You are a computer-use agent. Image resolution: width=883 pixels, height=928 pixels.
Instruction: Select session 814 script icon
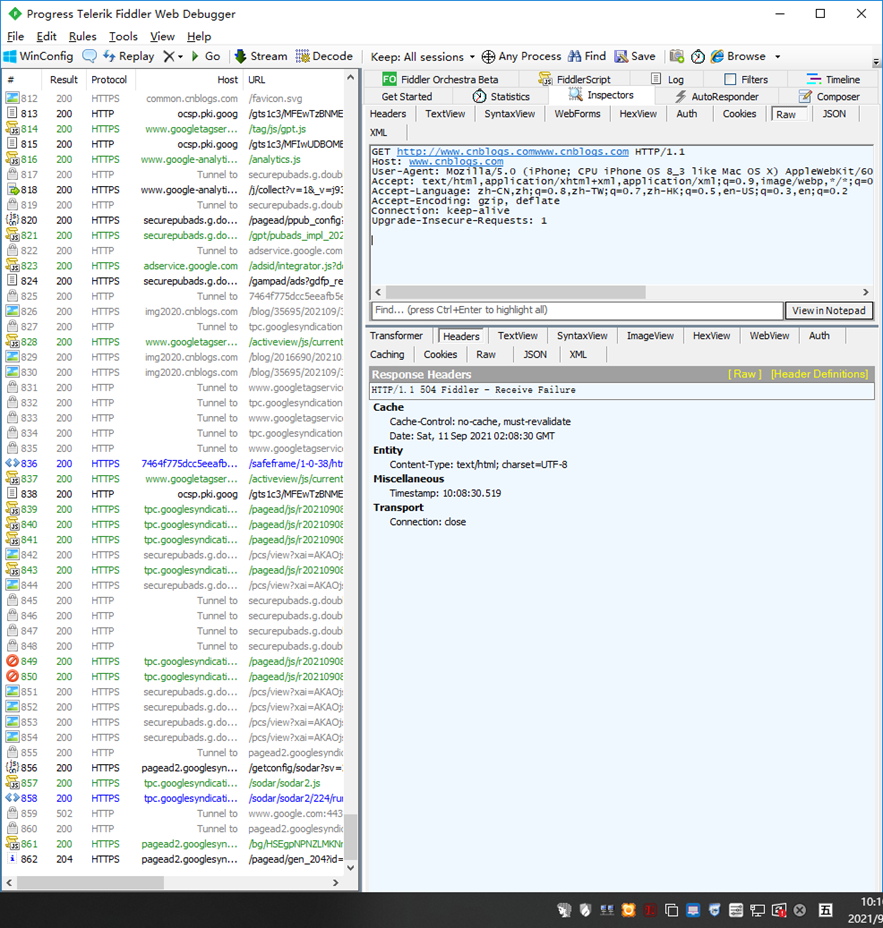click(x=12, y=129)
